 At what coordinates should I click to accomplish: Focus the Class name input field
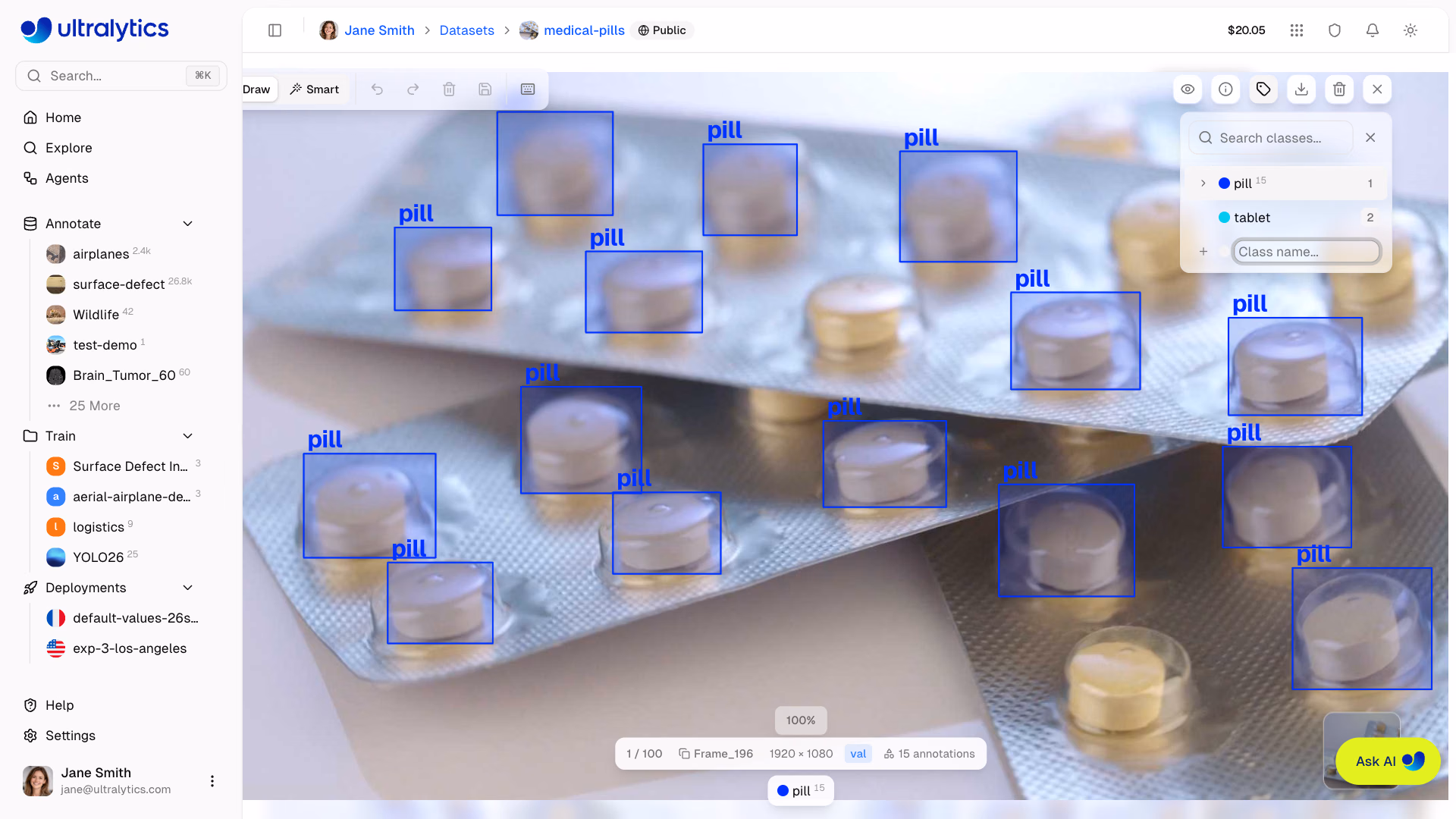click(1306, 252)
